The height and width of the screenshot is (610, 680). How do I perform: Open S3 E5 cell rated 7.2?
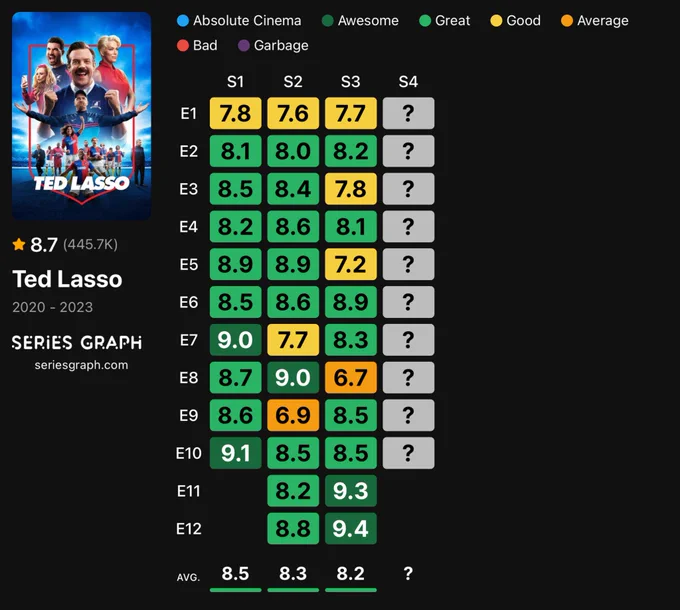[351, 264]
